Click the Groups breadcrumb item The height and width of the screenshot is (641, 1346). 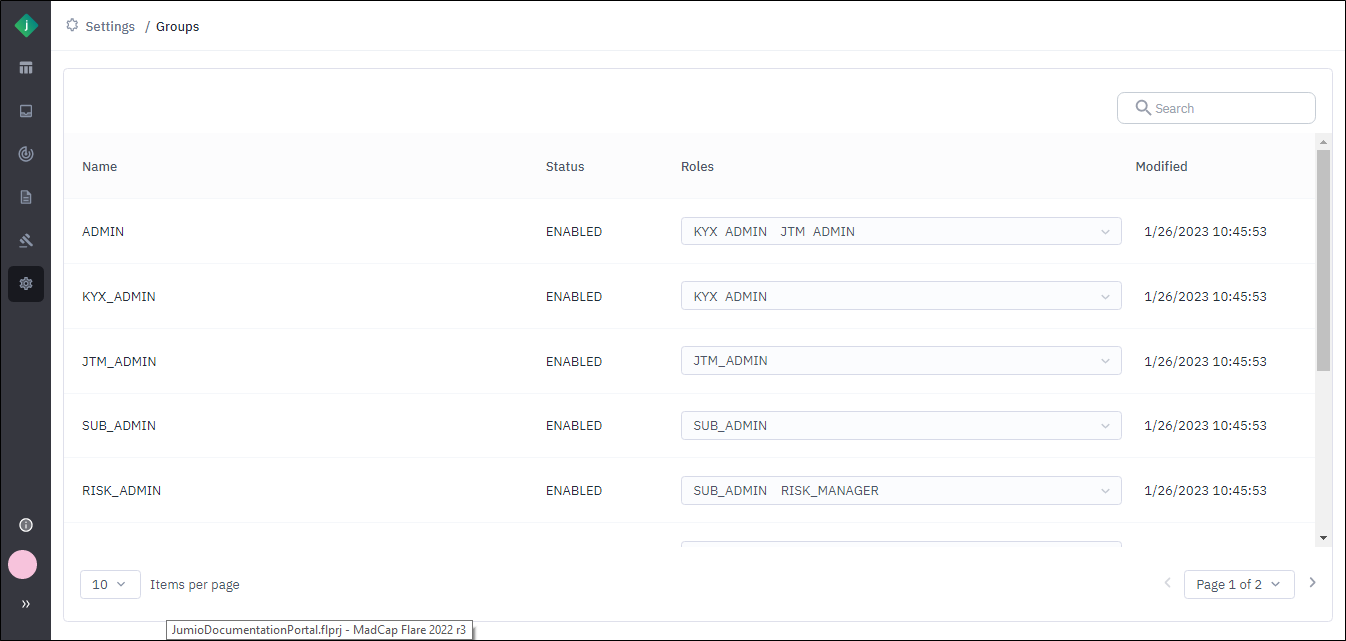(177, 27)
